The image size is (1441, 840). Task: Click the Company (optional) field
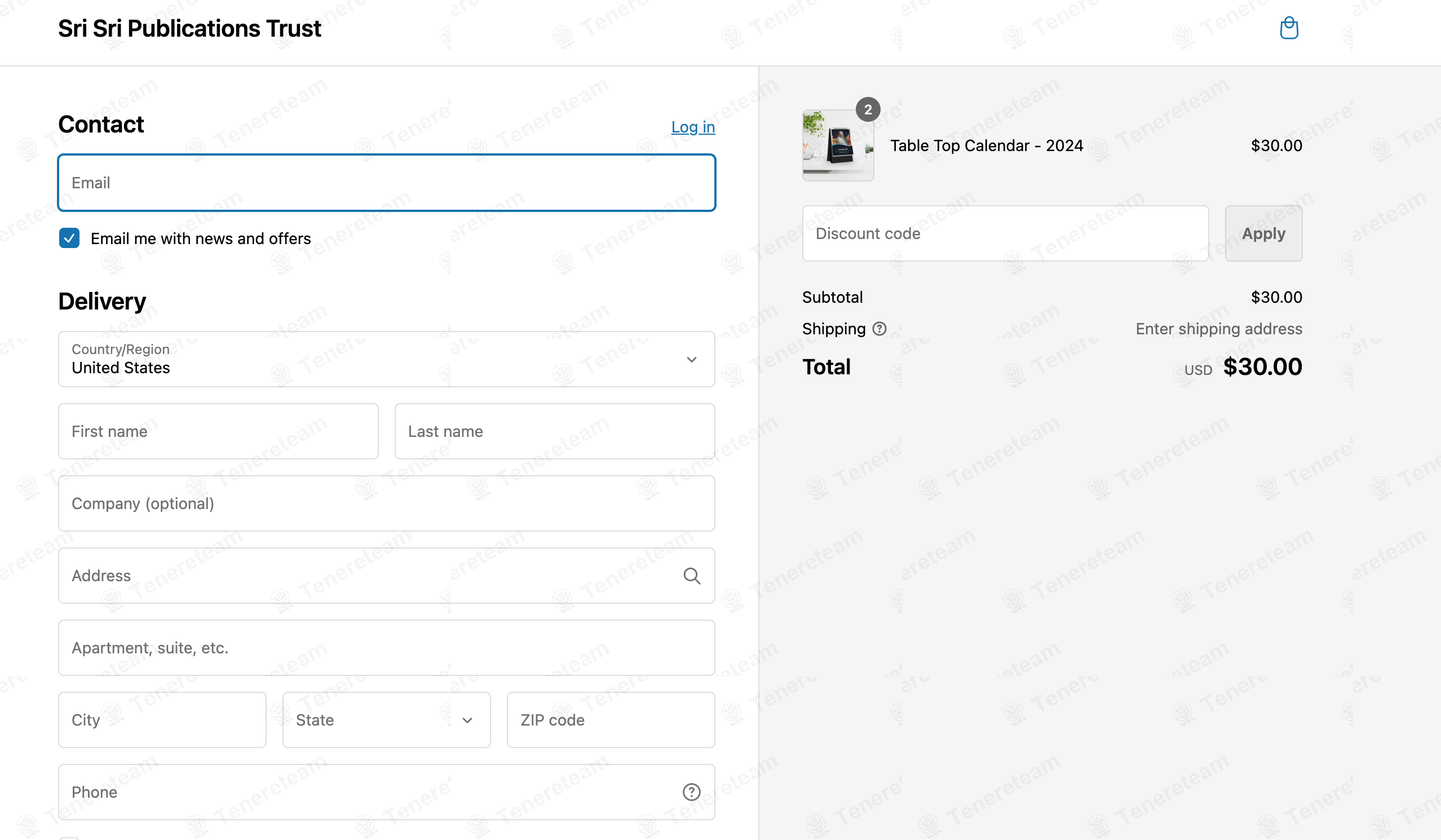pyautogui.click(x=387, y=503)
